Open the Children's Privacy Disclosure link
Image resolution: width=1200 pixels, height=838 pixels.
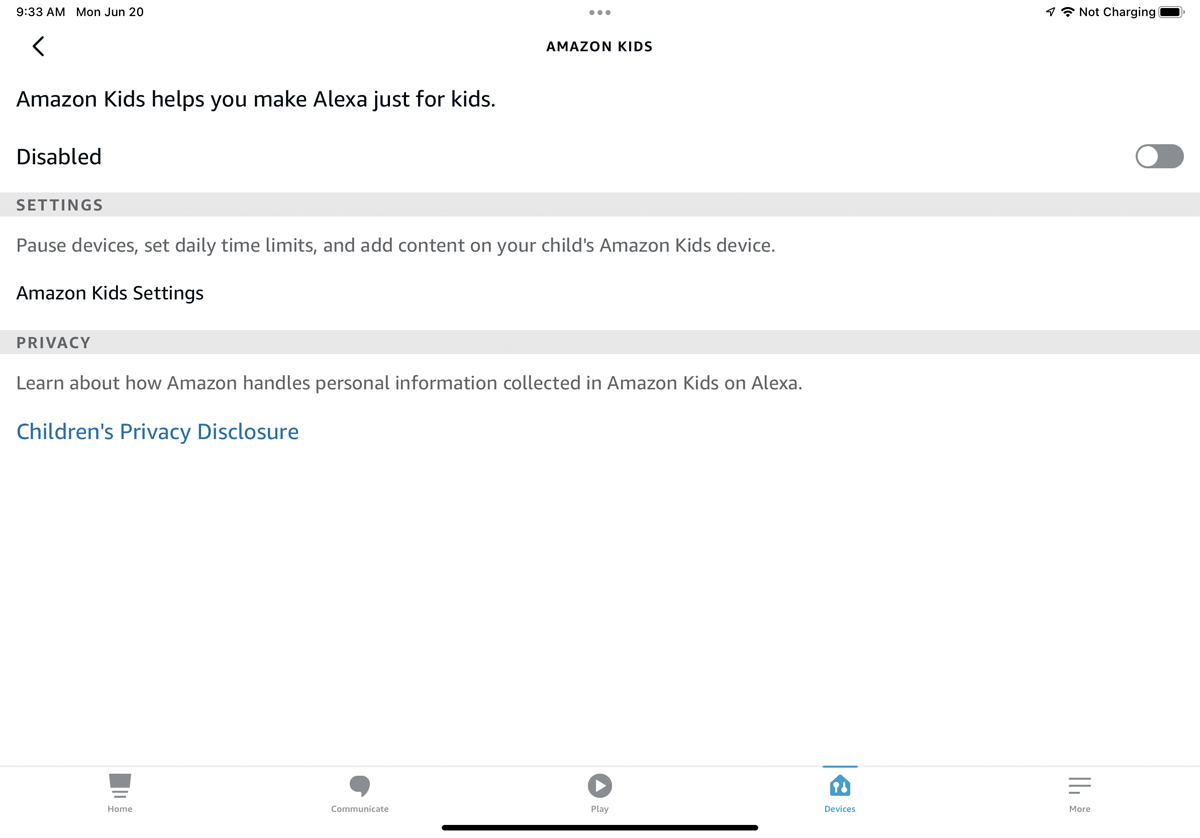coord(157,431)
